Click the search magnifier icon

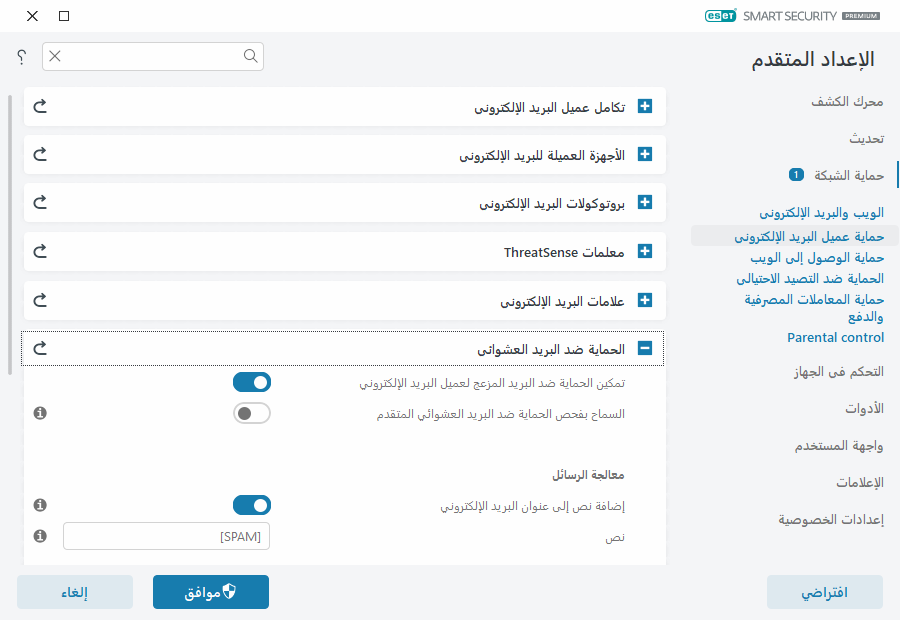(x=250, y=57)
